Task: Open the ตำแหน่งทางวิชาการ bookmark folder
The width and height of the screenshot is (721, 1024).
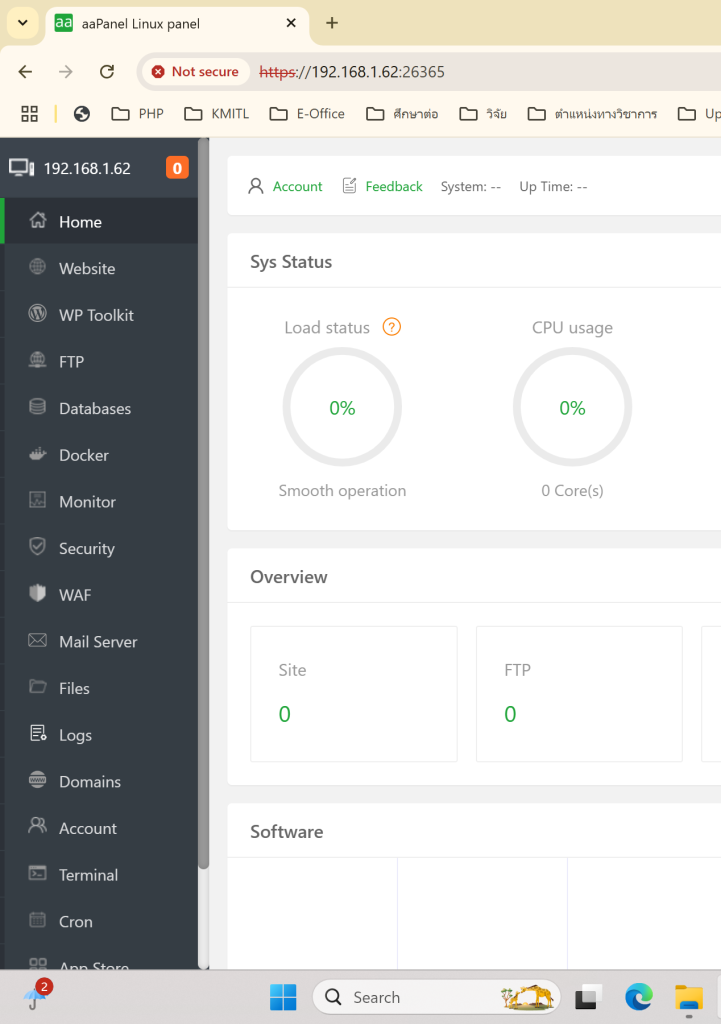Action: pos(592,114)
